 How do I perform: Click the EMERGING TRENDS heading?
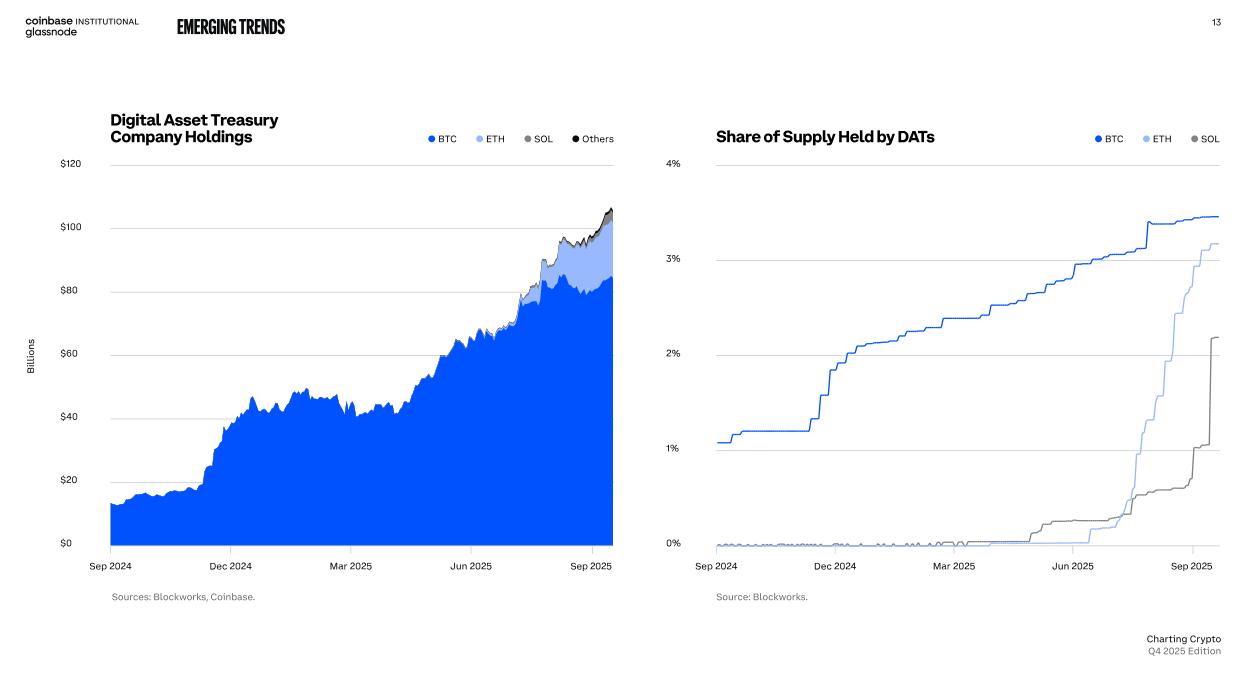tap(231, 27)
